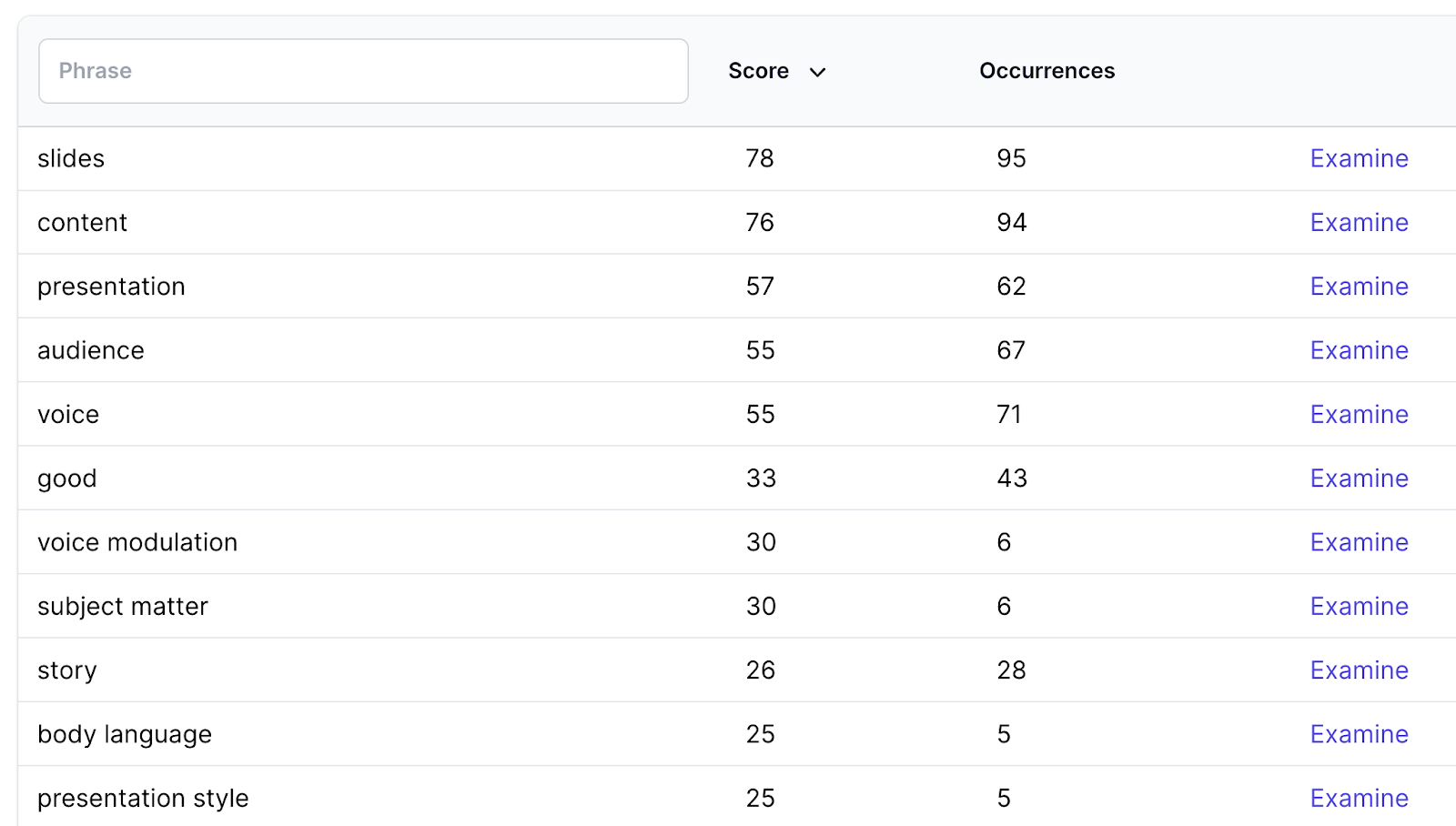1456x826 pixels.
Task: Open Examine link for good
Action: click(x=1359, y=478)
